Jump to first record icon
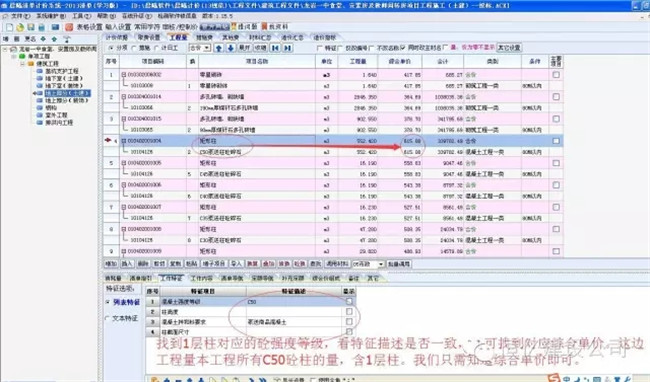The width and height of the screenshot is (650, 382). [275, 48]
